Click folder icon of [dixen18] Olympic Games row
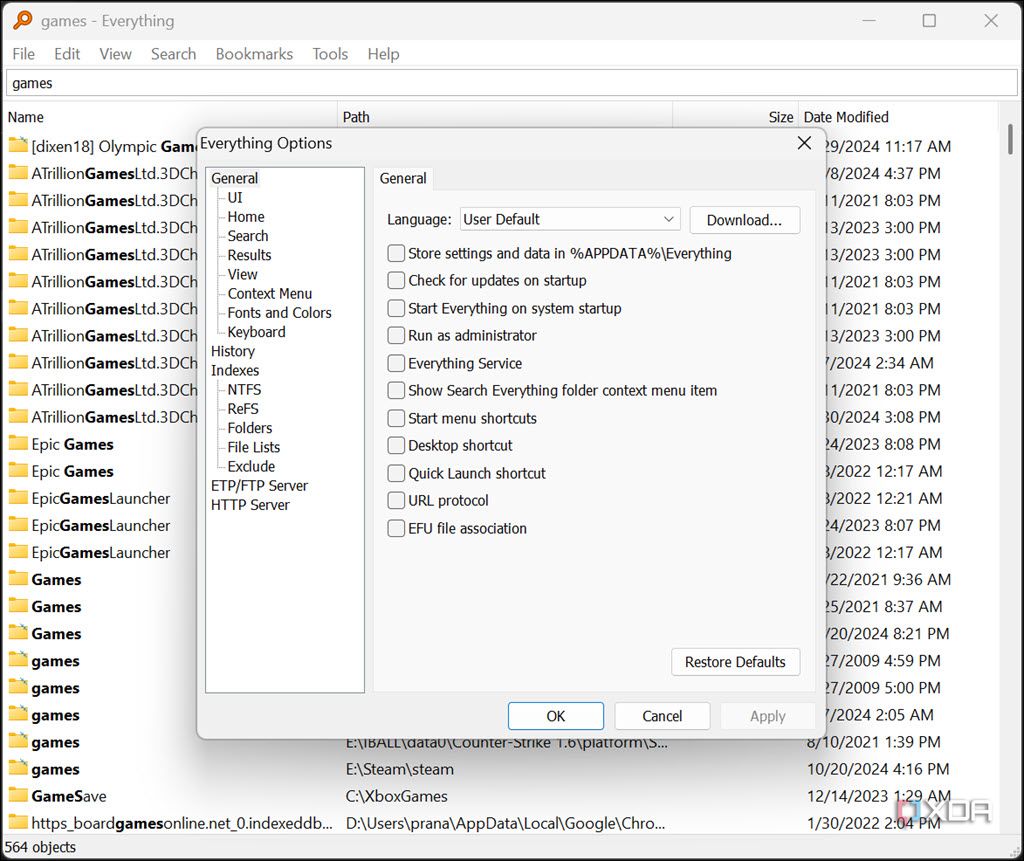Image resolution: width=1024 pixels, height=861 pixels. (18, 145)
